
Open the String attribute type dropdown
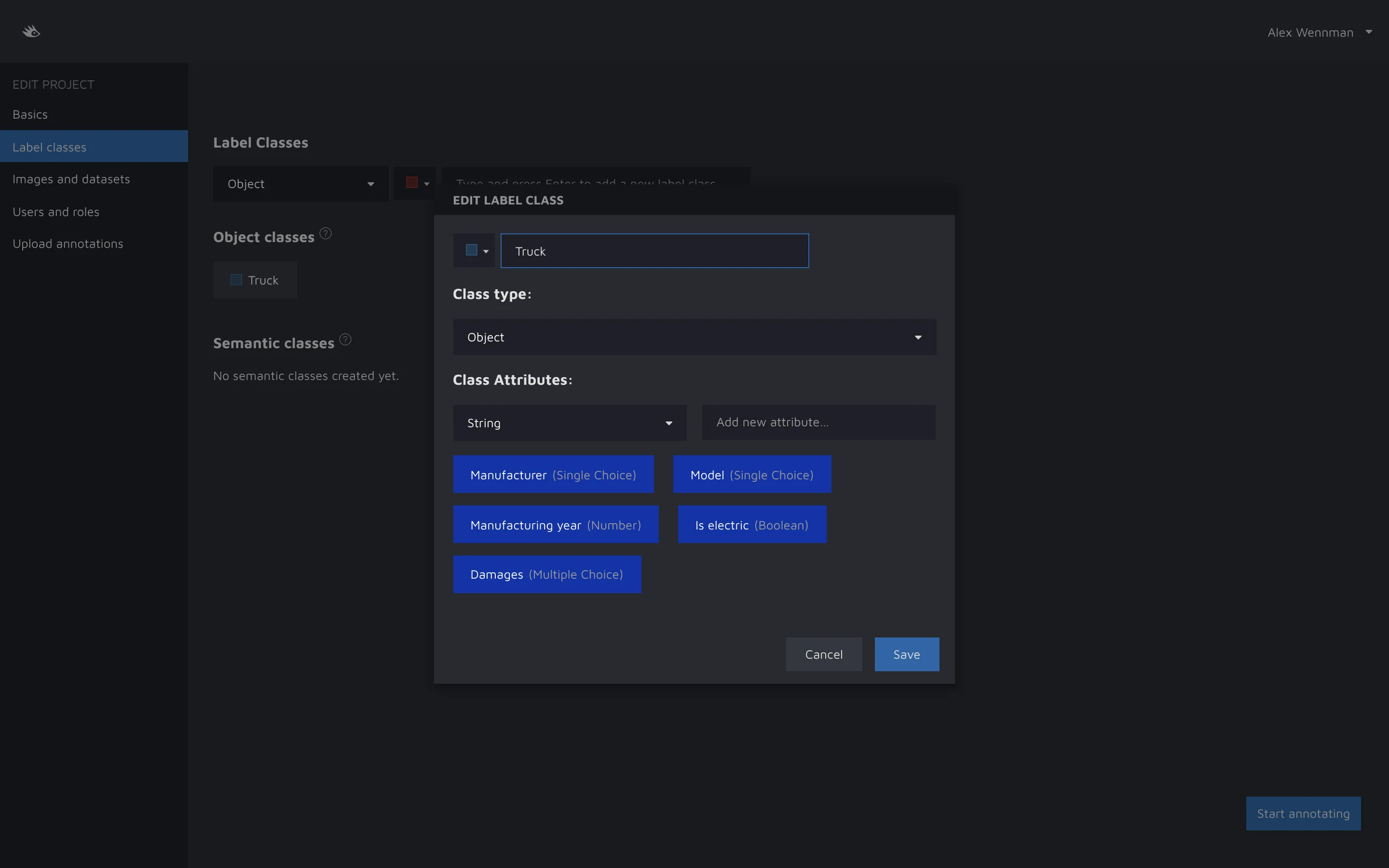(570, 423)
